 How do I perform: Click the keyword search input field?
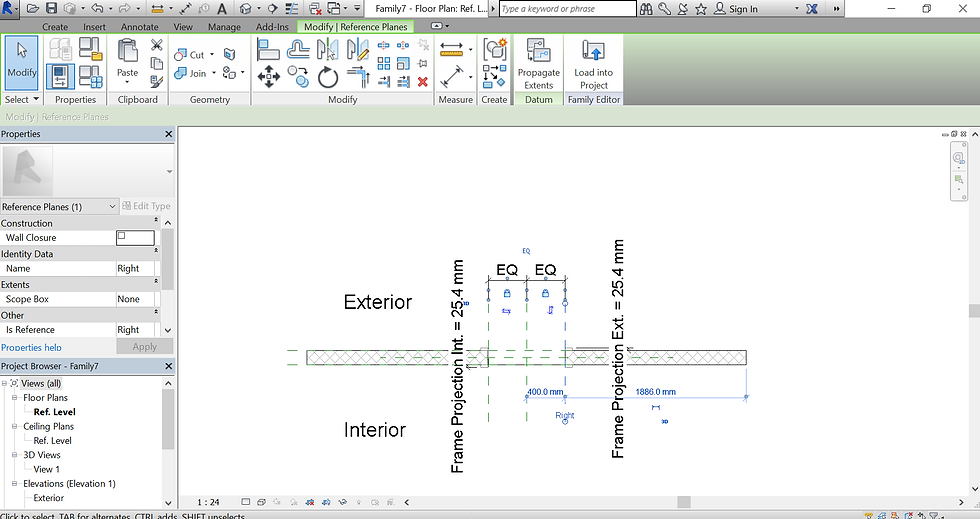point(567,9)
